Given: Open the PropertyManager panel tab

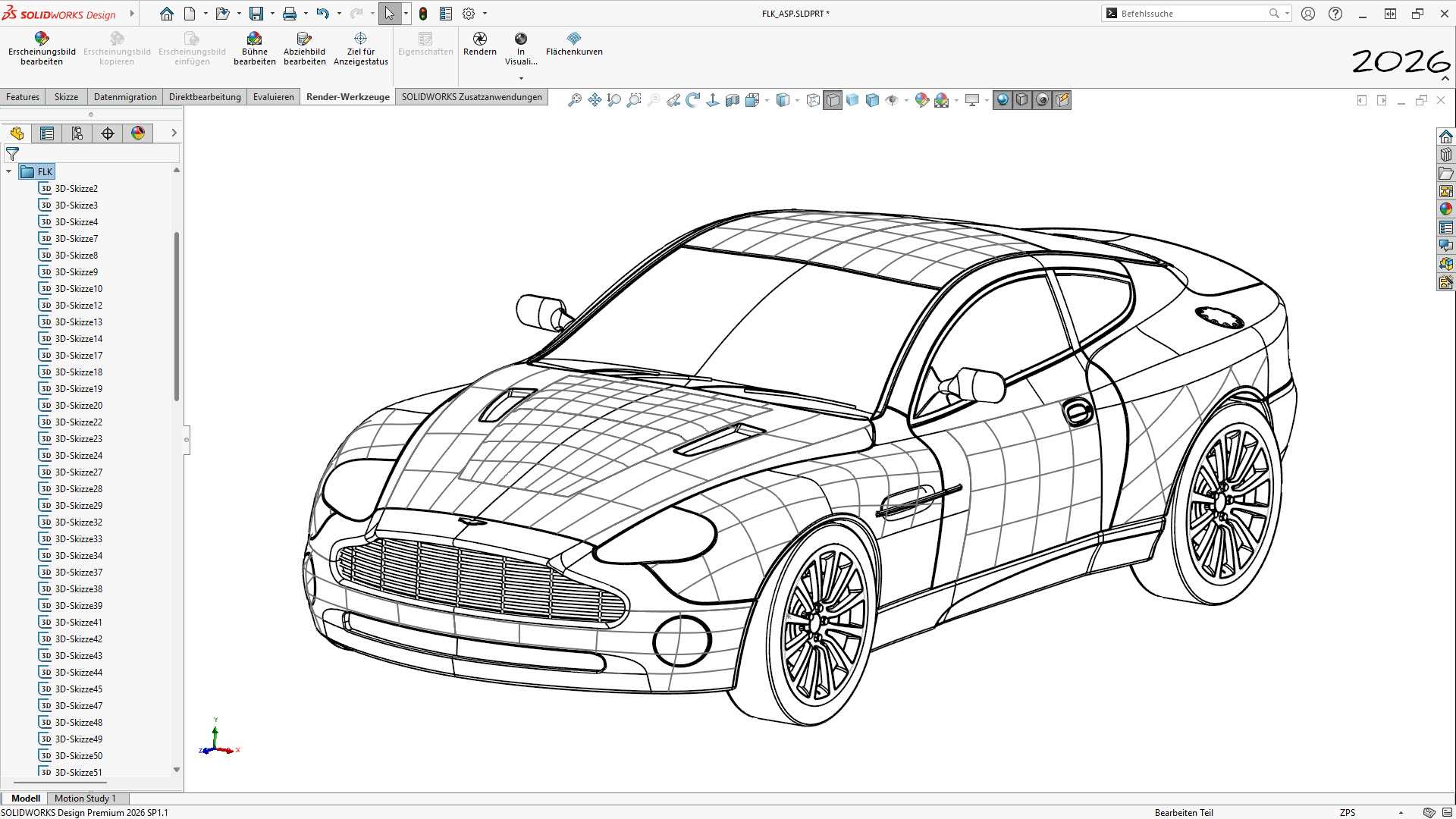Looking at the screenshot, I should pos(47,133).
